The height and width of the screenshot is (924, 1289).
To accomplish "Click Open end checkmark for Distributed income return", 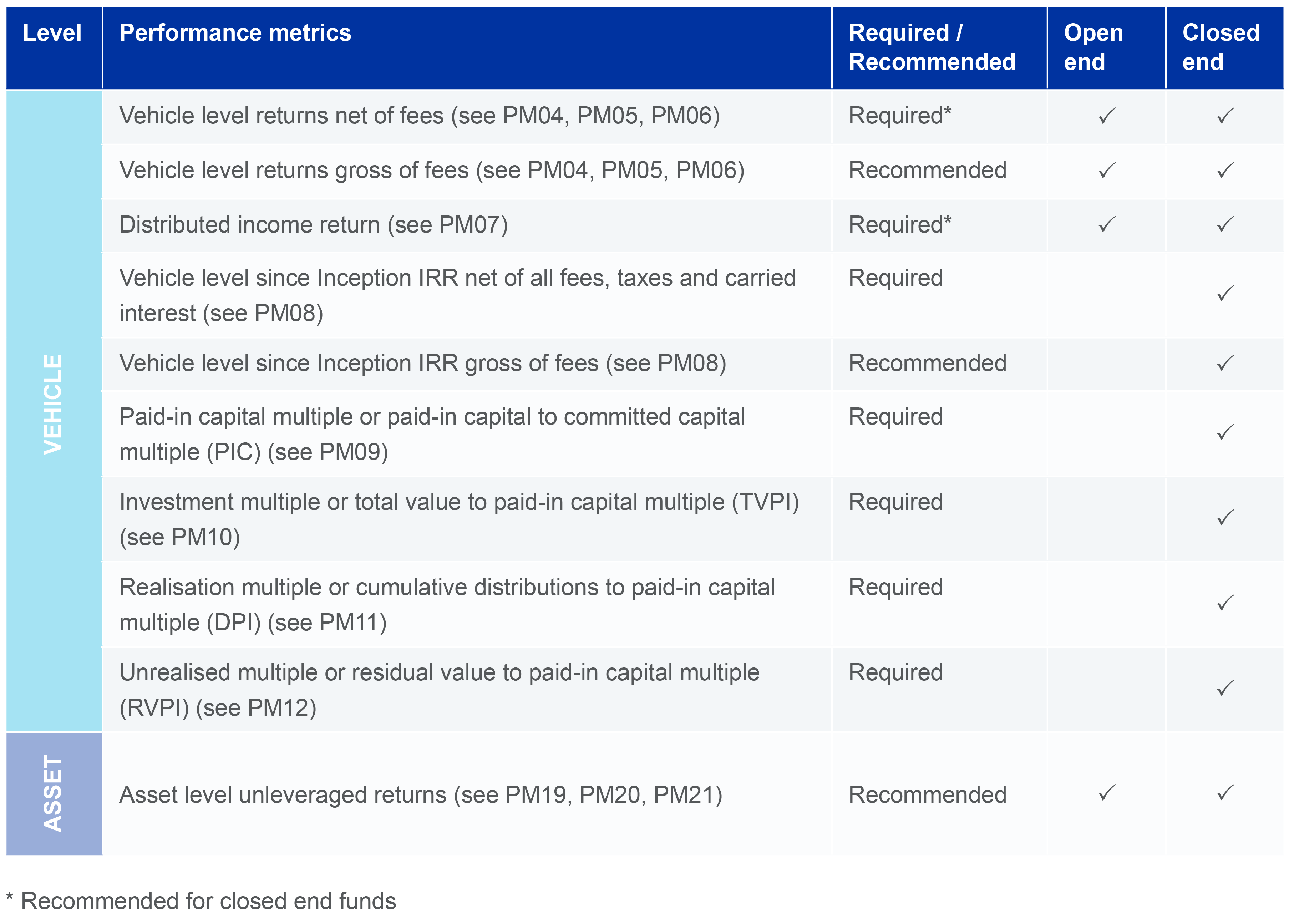I will (x=1107, y=224).
